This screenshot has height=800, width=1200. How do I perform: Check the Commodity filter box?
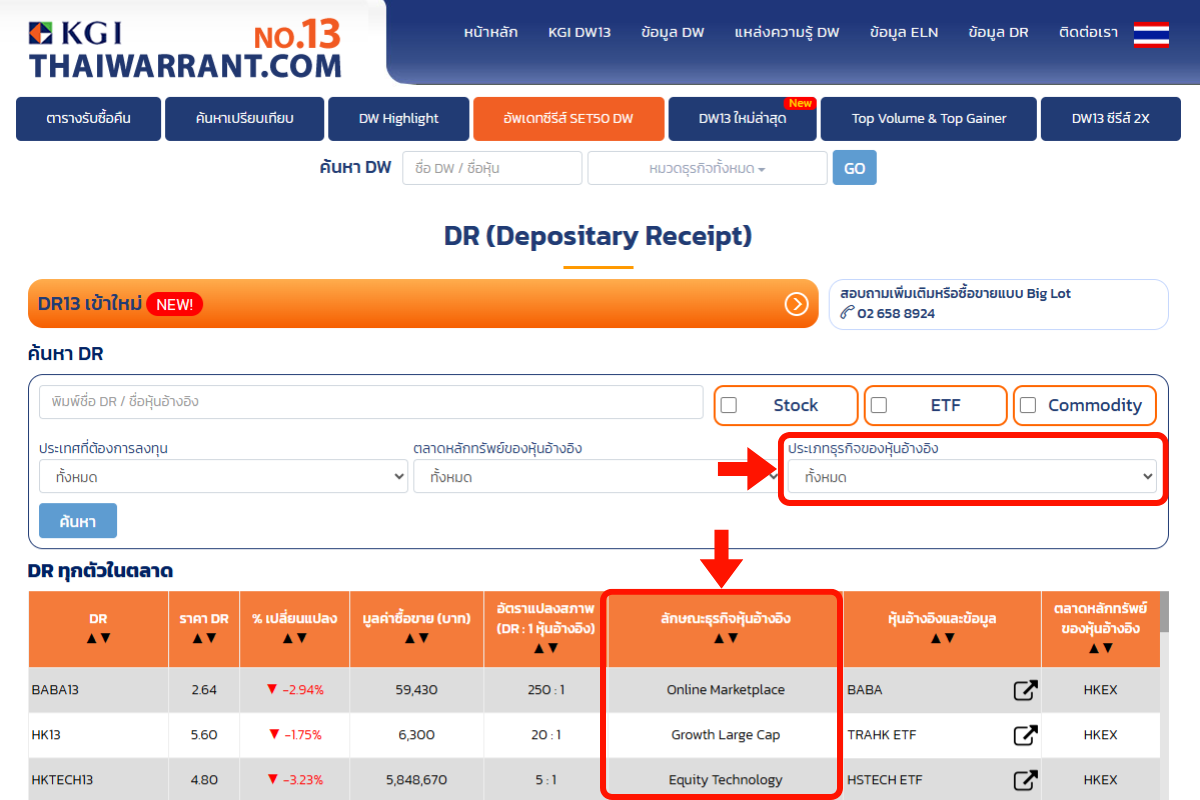pyautogui.click(x=1028, y=405)
